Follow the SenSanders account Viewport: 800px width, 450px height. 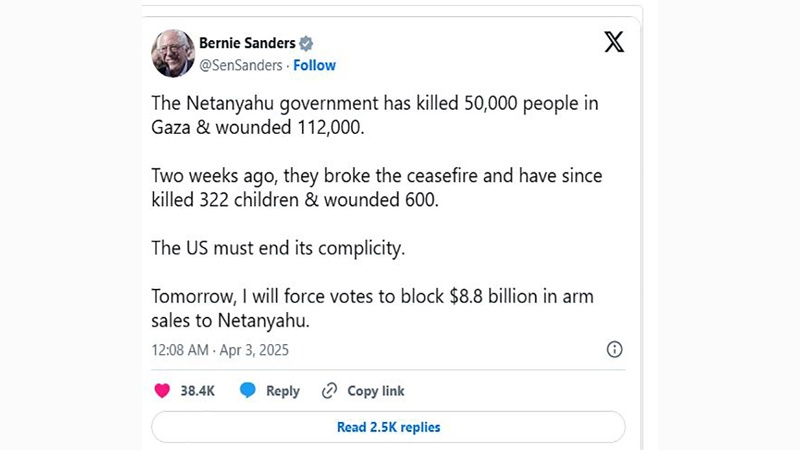[x=315, y=65]
